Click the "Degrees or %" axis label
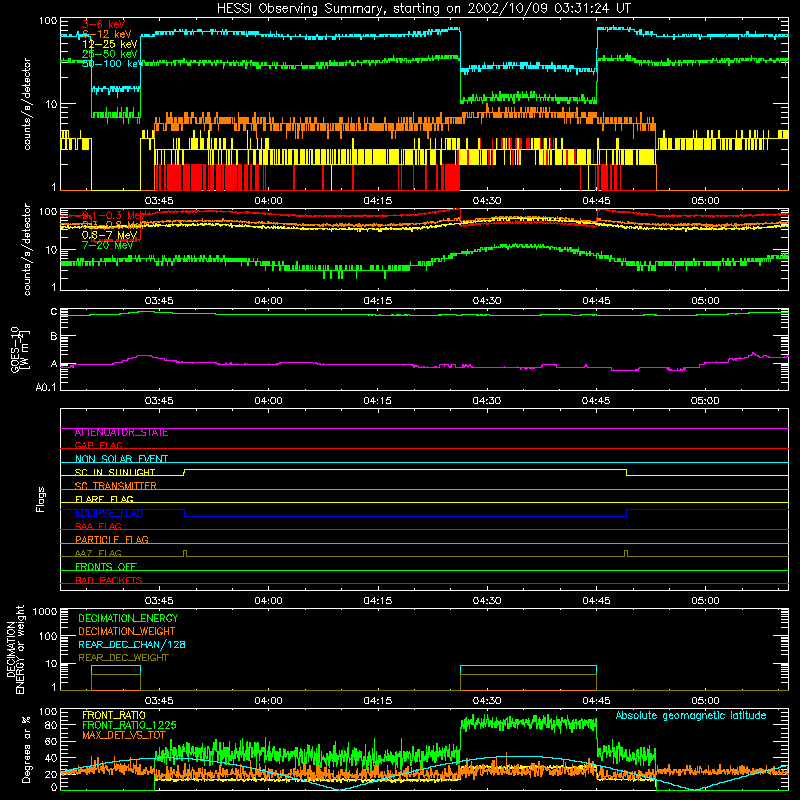800x800 pixels. [26, 749]
